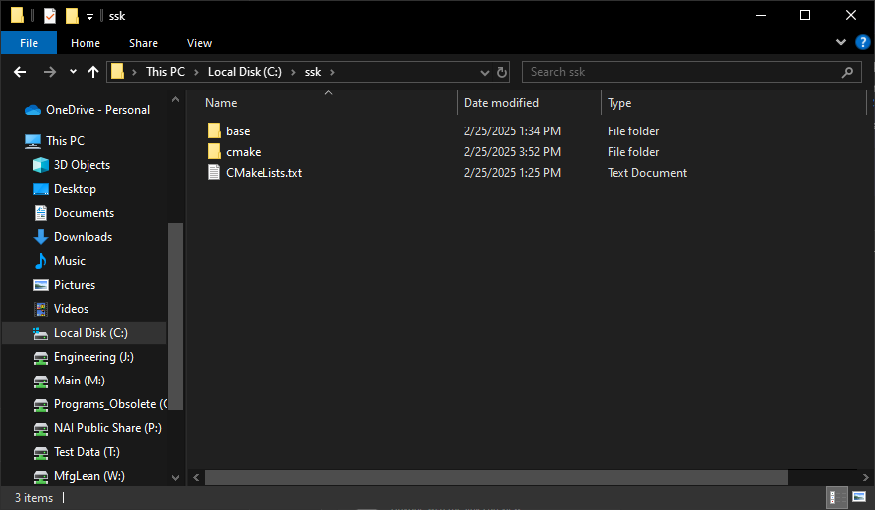875x510 pixels.
Task: Open the Customize Quick Access Toolbar dropdown
Action: [89, 17]
